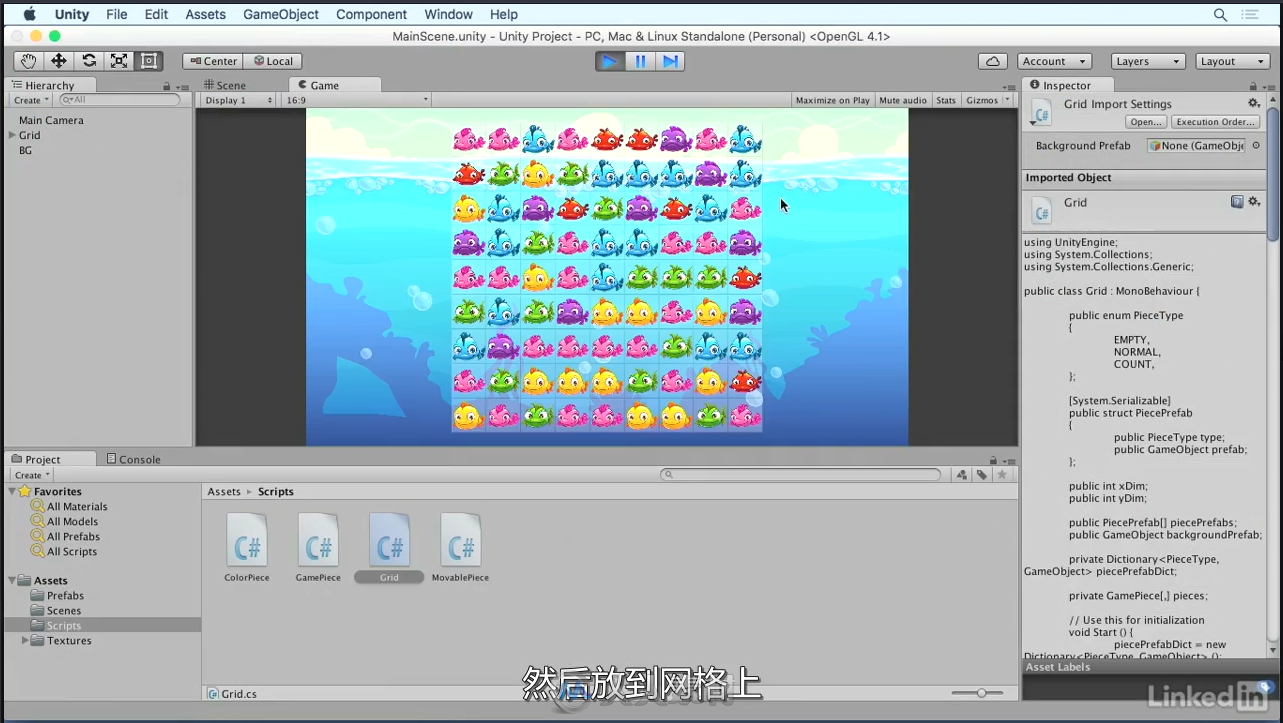1283x723 pixels.
Task: Select the Rect transform tool
Action: [149, 61]
